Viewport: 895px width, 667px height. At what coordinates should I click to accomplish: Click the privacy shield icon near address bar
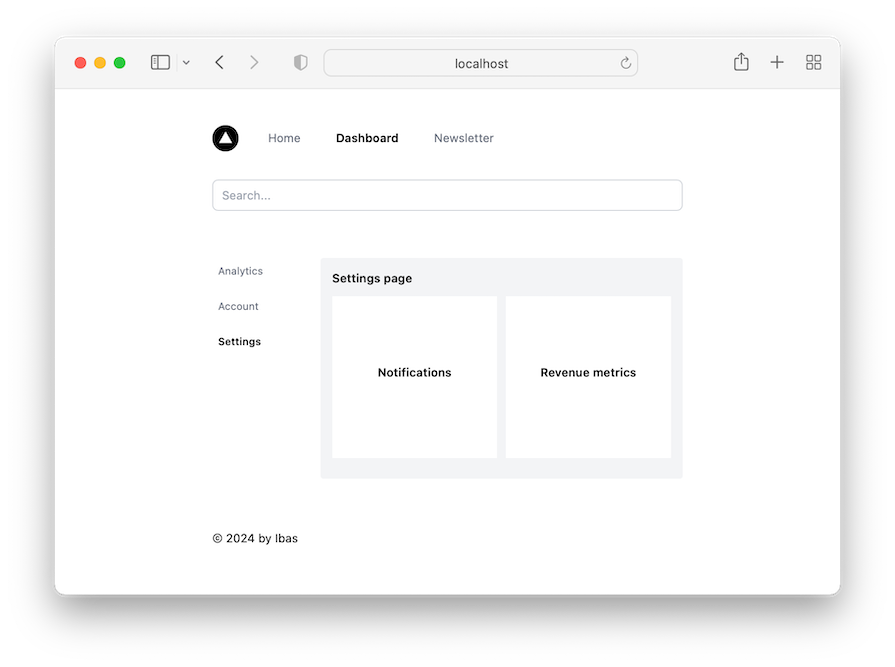coord(300,62)
